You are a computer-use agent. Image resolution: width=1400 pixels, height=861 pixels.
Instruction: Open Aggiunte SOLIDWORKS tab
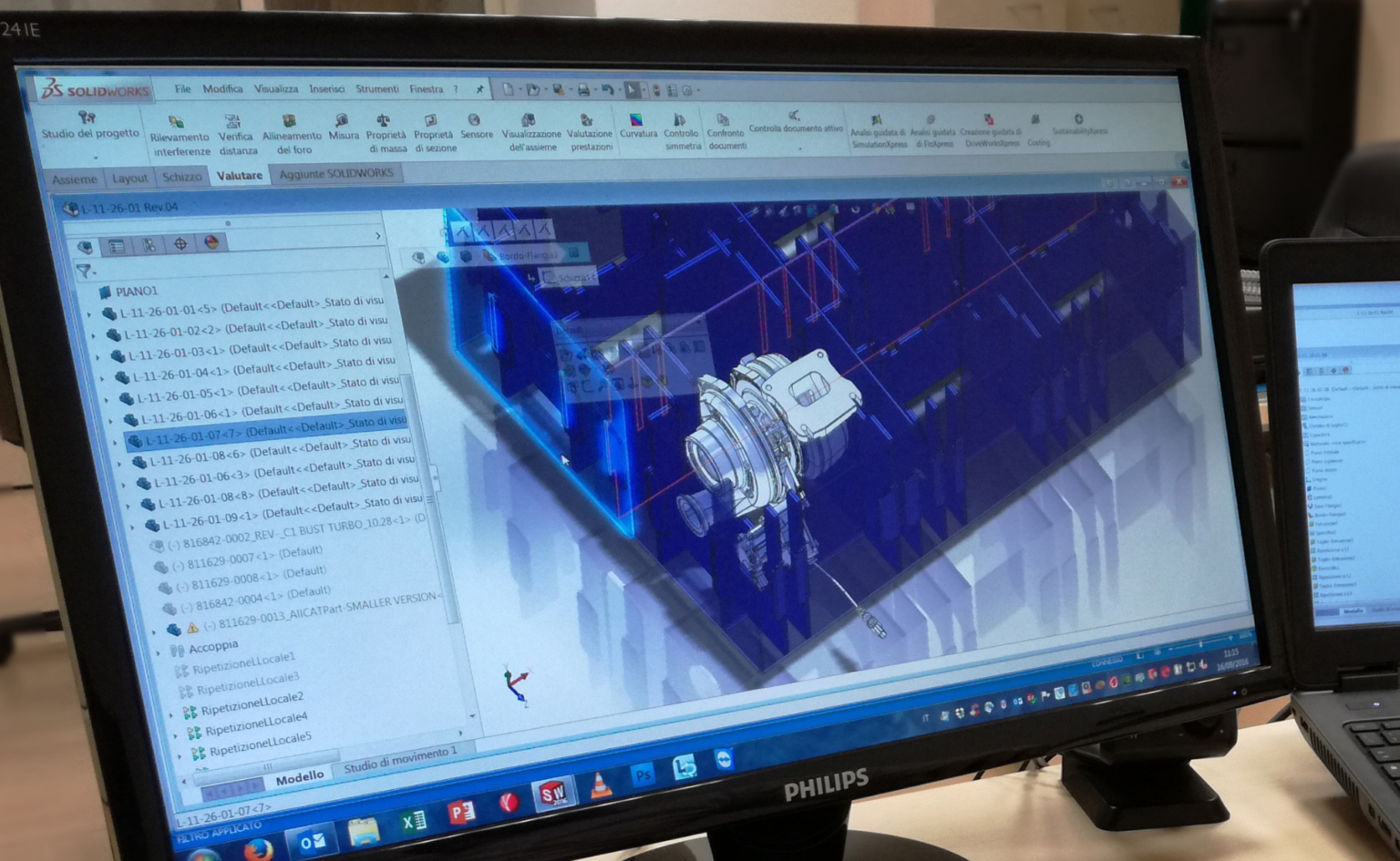click(336, 173)
